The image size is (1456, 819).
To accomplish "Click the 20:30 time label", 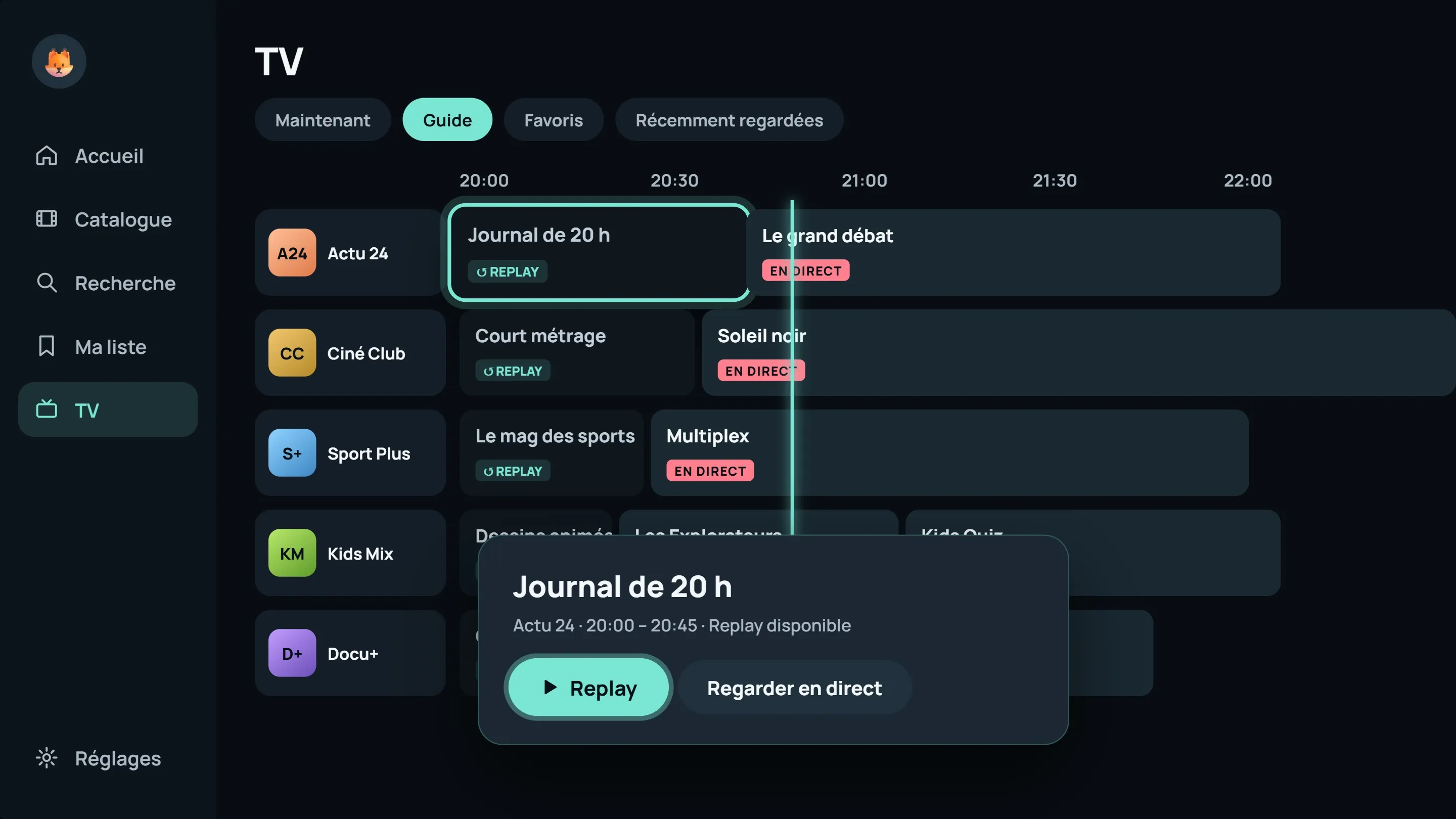I will point(674,180).
